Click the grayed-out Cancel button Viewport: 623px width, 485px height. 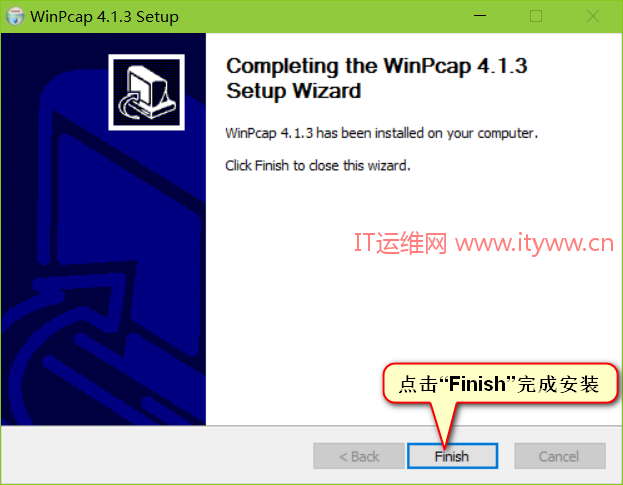coord(560,456)
